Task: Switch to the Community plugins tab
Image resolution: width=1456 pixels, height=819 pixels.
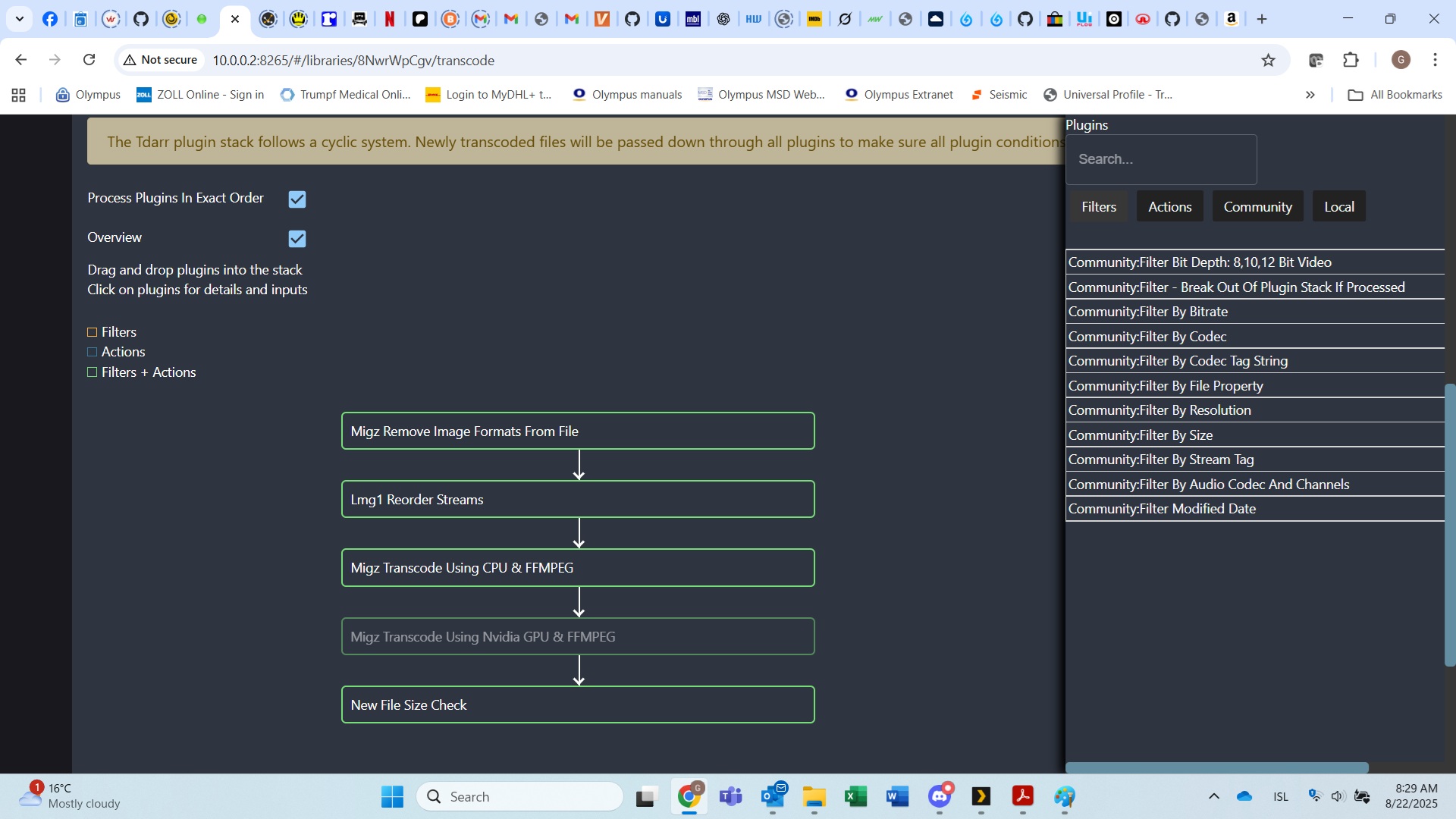Action: tap(1257, 207)
